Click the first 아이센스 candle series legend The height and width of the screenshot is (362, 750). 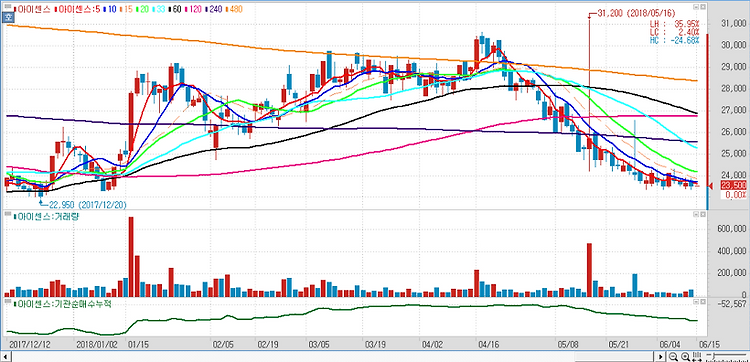33,9
